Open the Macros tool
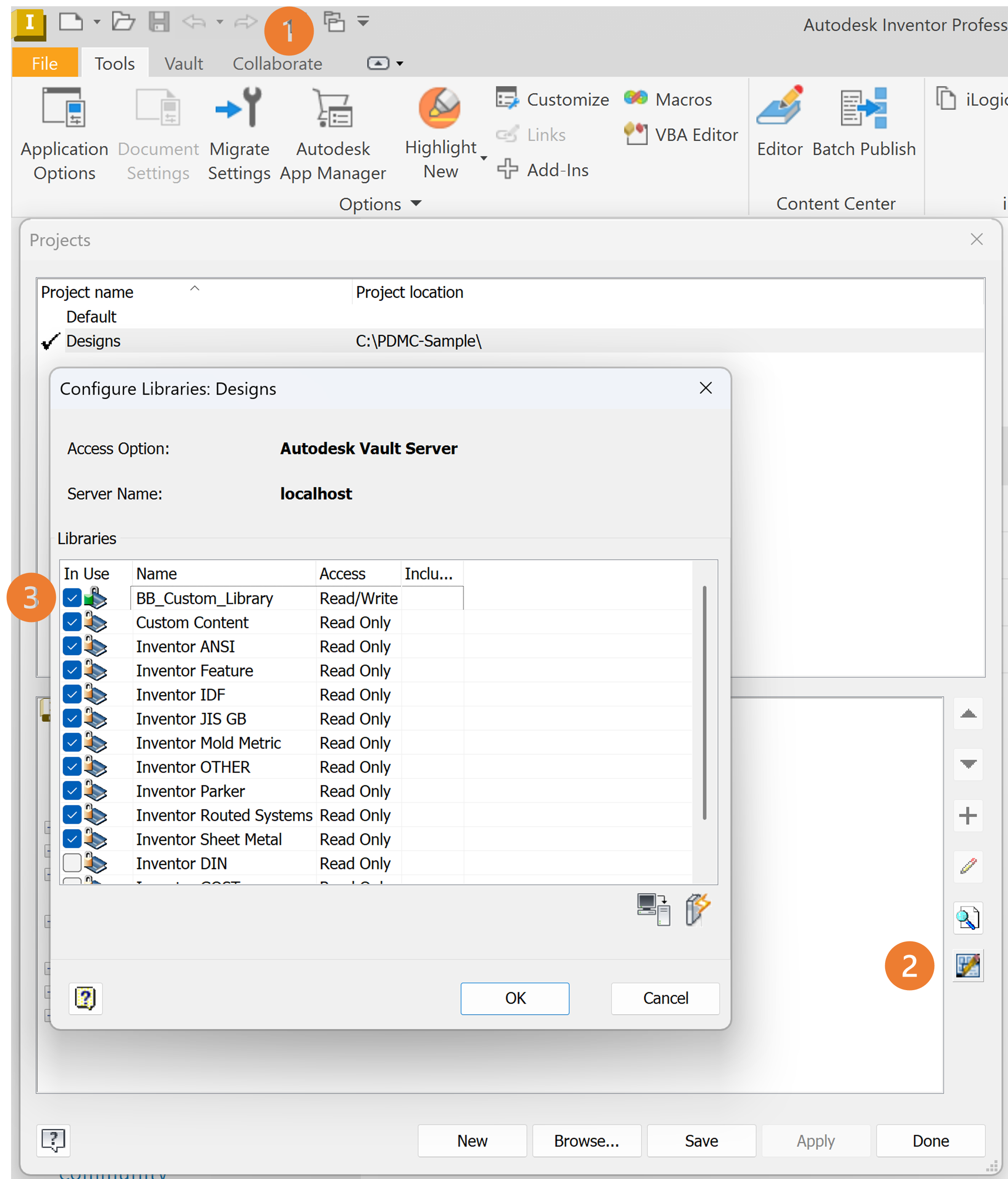This screenshot has height=1179, width=1008. pyautogui.click(x=668, y=99)
